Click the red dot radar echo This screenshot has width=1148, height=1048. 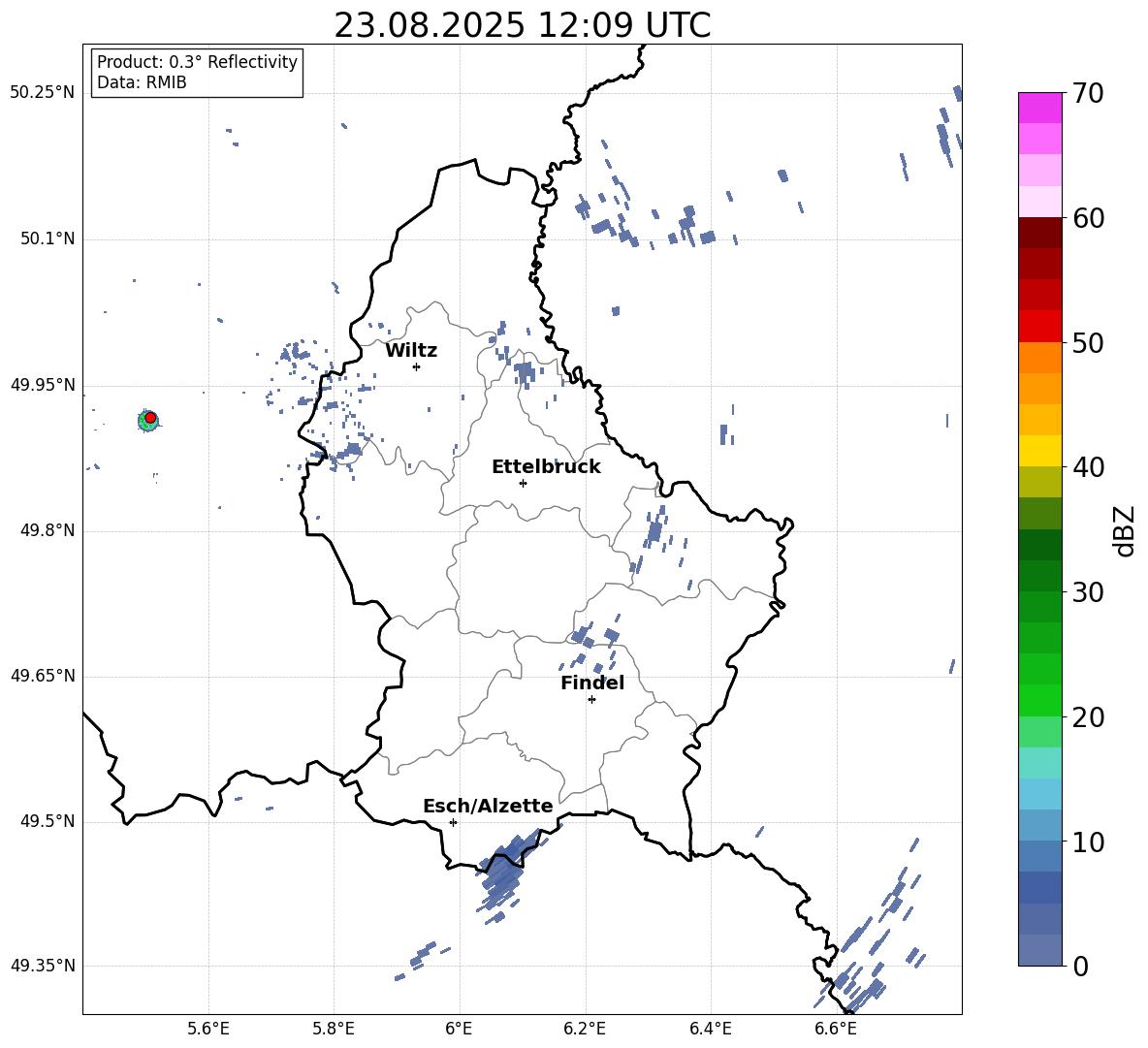[x=150, y=417]
